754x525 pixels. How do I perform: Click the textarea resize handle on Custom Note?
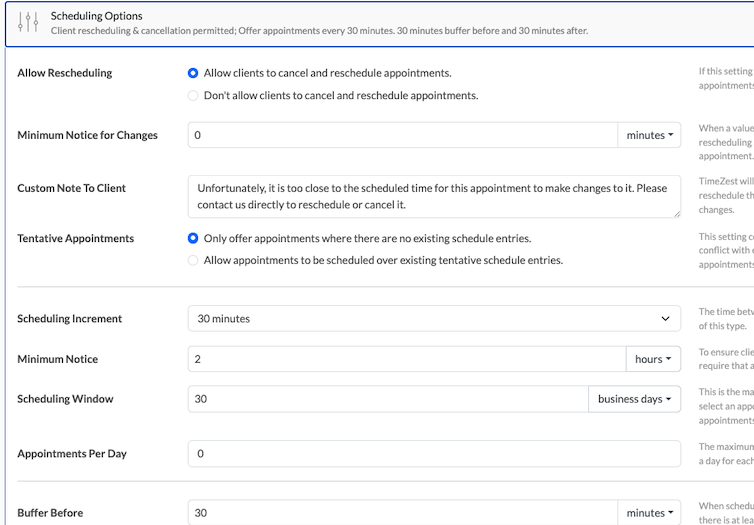(676, 213)
